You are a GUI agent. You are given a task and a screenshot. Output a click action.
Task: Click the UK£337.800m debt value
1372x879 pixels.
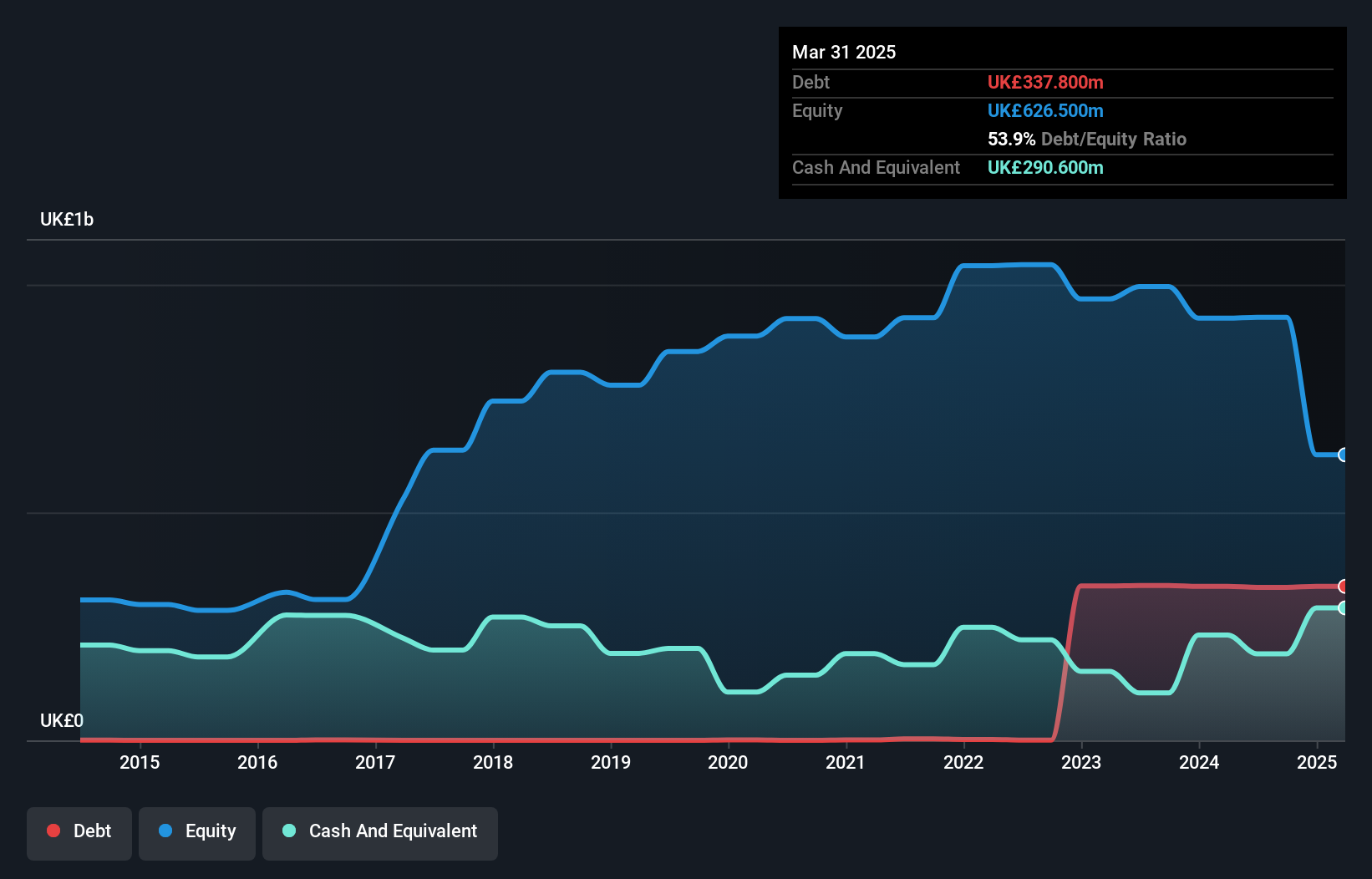click(1045, 82)
